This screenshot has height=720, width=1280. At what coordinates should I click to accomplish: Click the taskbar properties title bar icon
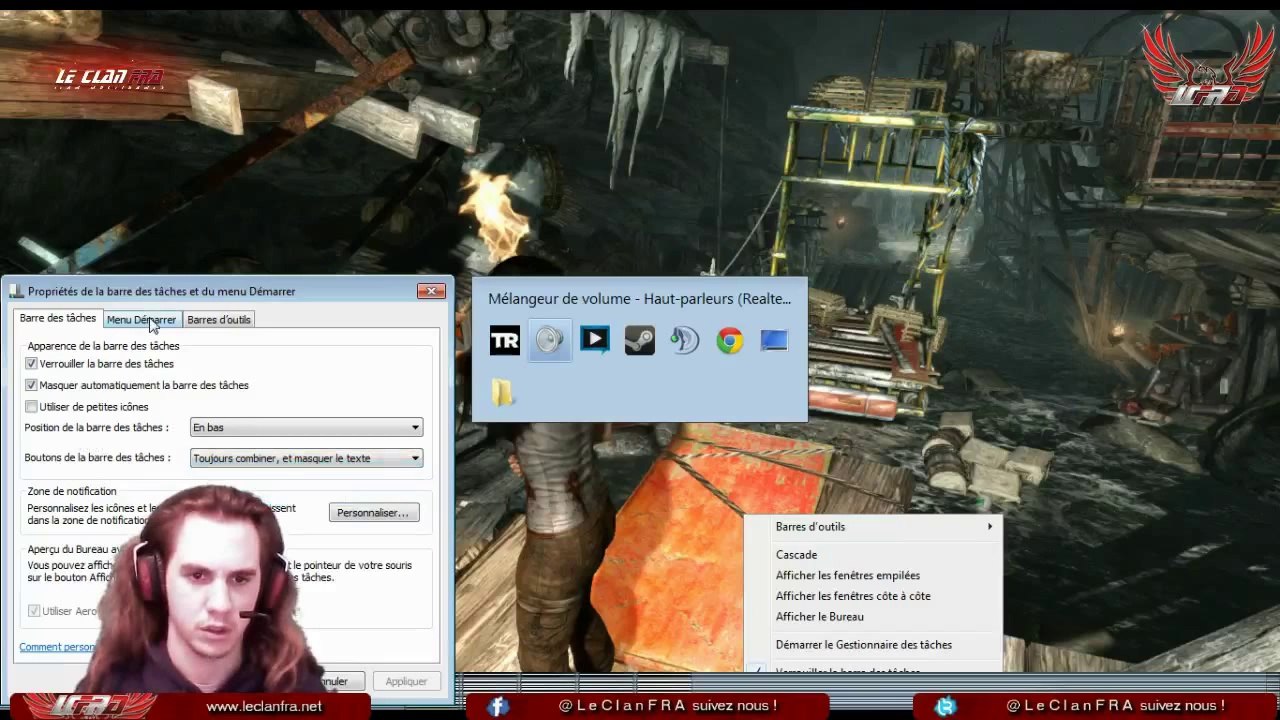[16, 291]
